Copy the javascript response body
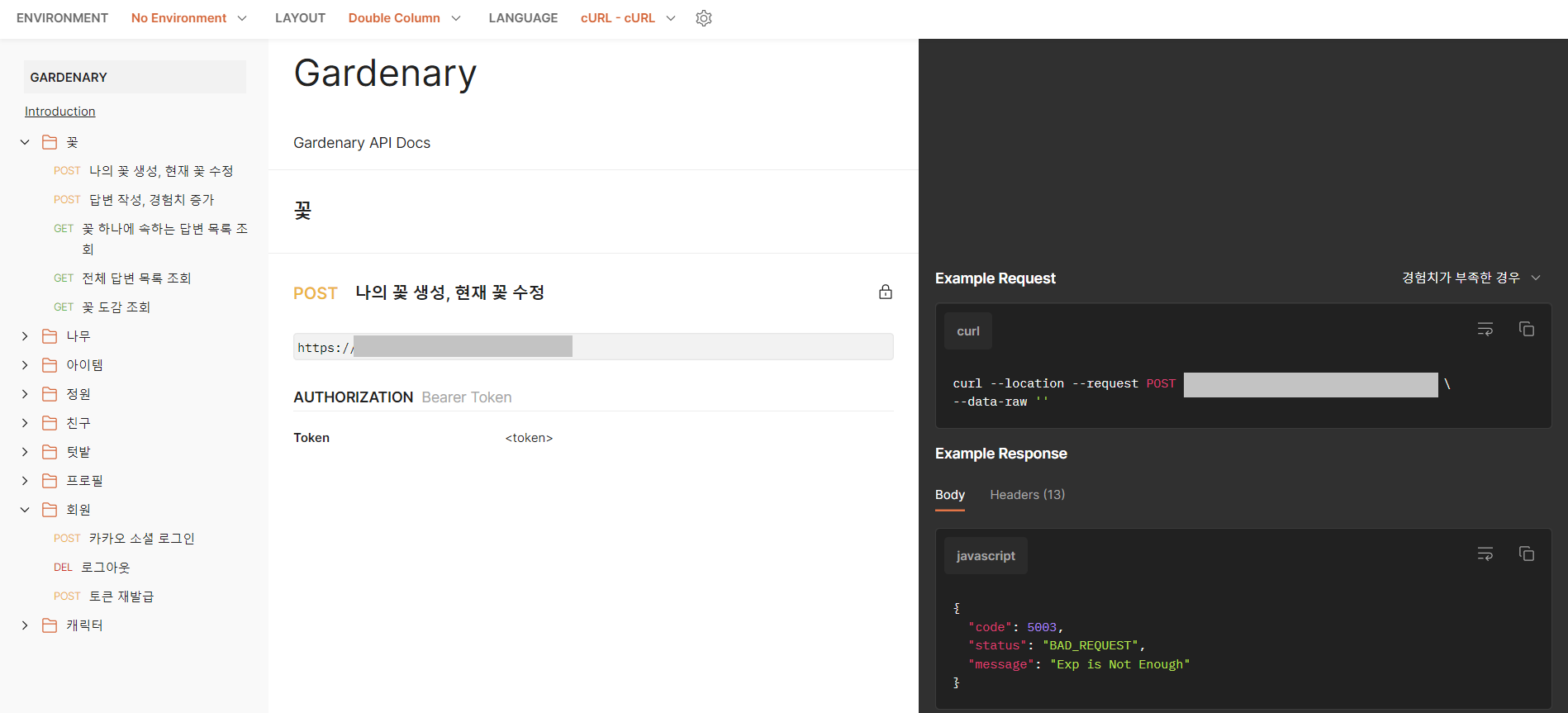 1527,554
